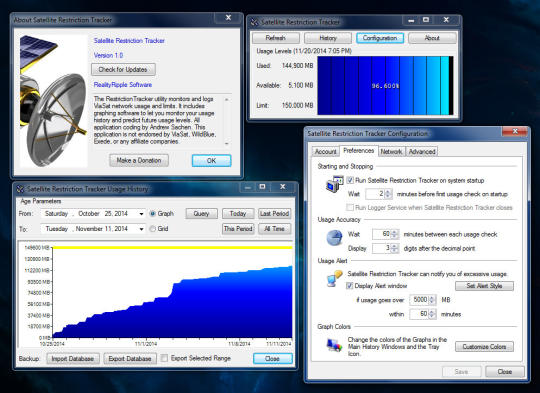Click the Refresh button in main window
This screenshot has width=540, height=393.
(x=276, y=38)
